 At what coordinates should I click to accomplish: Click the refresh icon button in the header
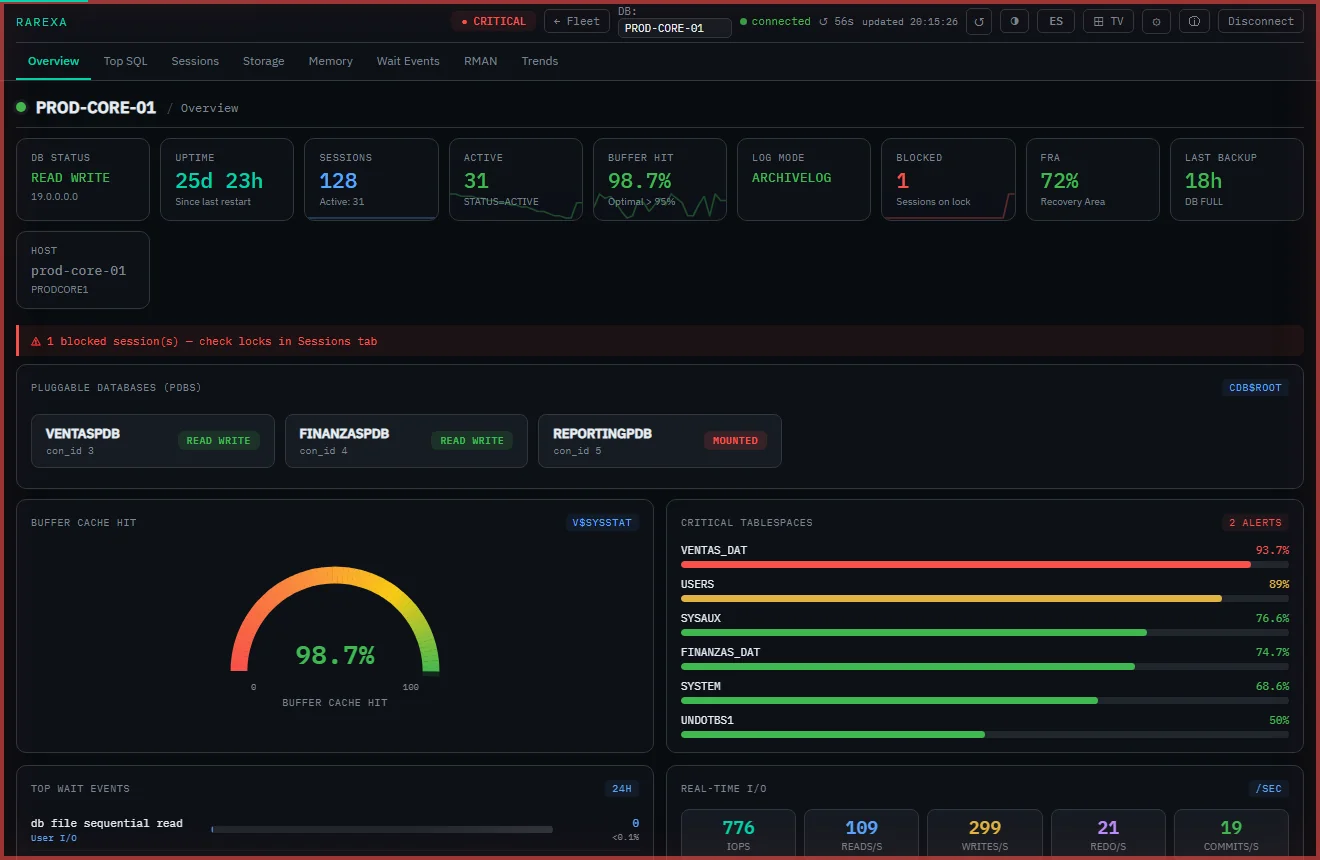pos(979,21)
